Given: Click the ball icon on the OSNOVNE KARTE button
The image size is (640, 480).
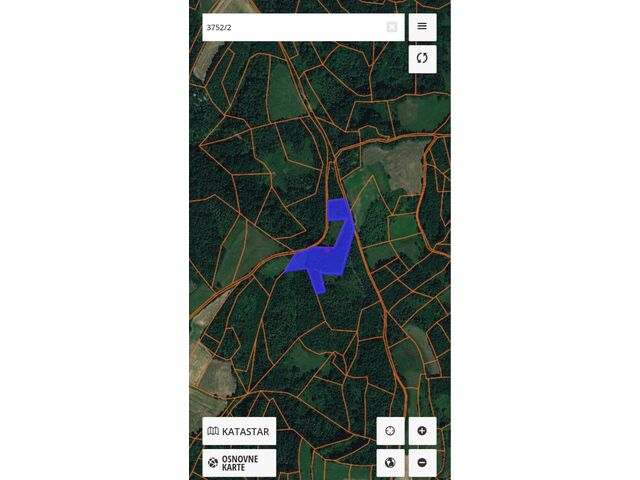Looking at the screenshot, I should pyautogui.click(x=213, y=463).
